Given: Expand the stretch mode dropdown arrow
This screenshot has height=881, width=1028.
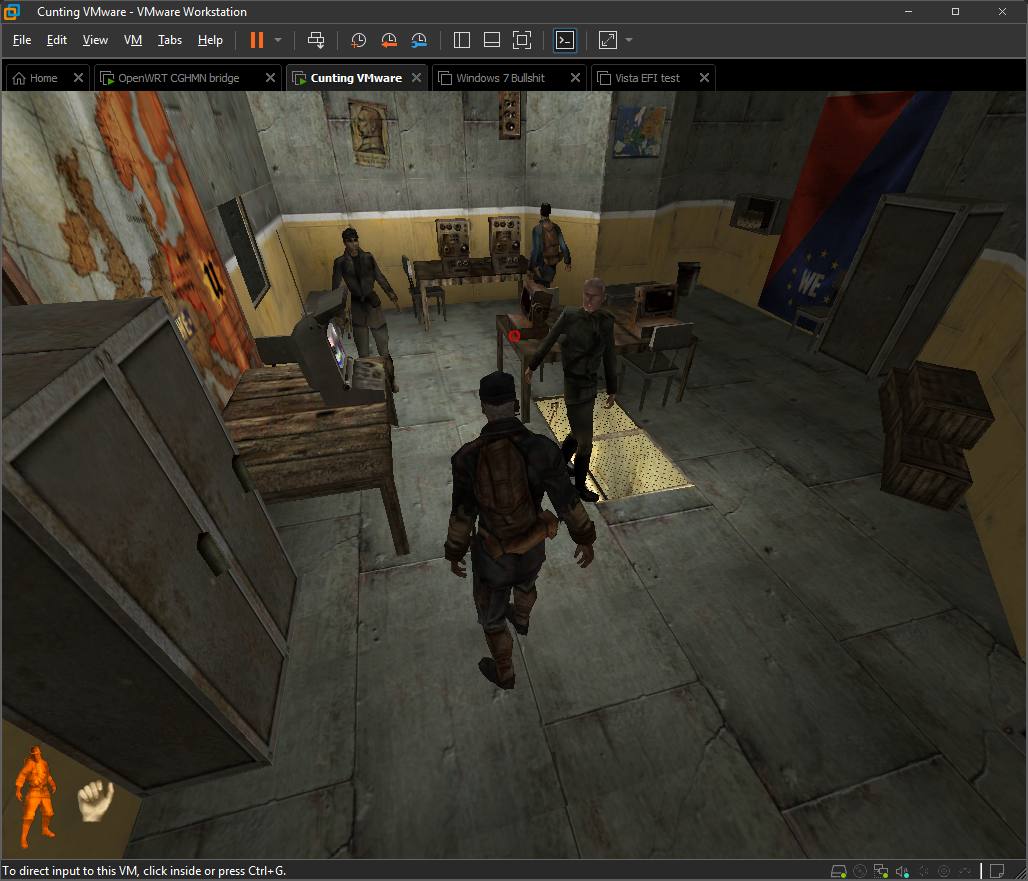Looking at the screenshot, I should pyautogui.click(x=629, y=40).
